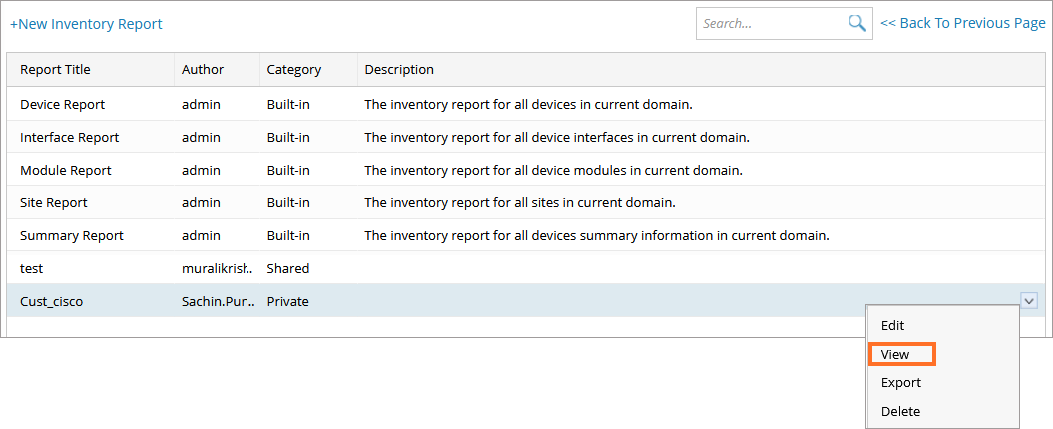This screenshot has height=429, width=1053.
Task: Click the Description column header
Action: [x=399, y=70]
